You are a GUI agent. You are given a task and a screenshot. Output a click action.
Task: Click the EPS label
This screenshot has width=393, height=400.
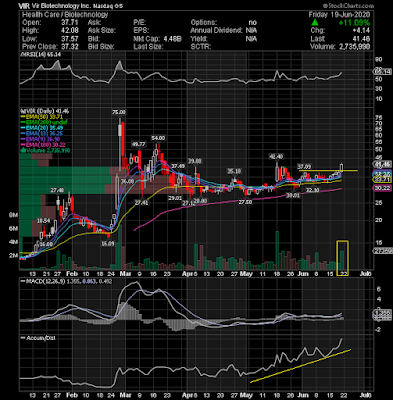point(140,31)
